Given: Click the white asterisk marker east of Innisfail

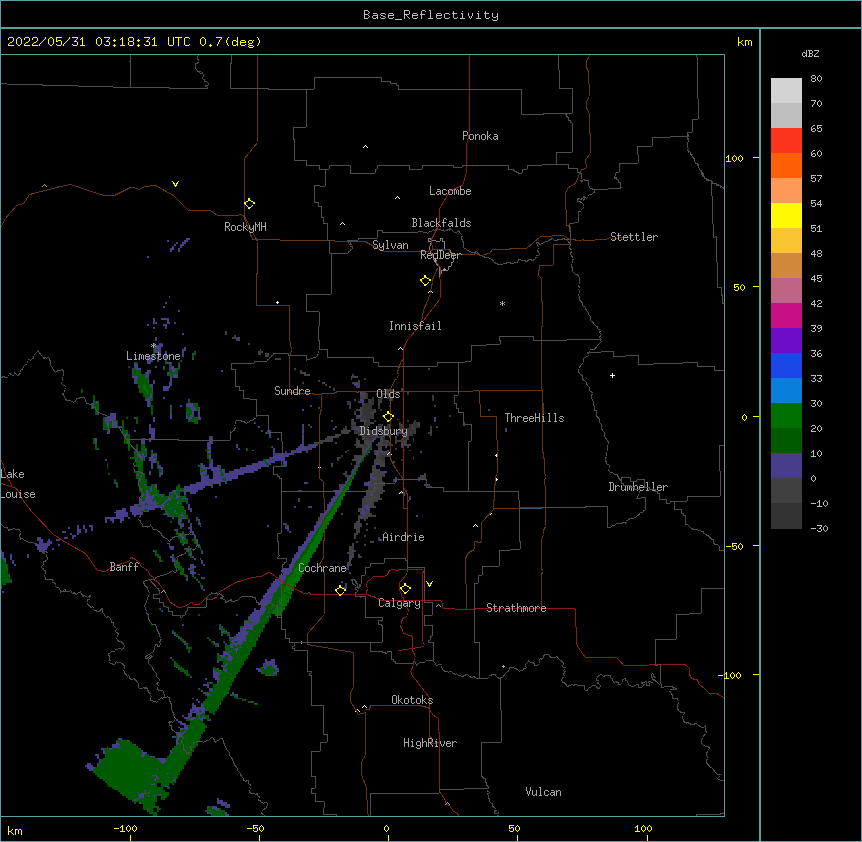Looking at the screenshot, I should point(502,303).
